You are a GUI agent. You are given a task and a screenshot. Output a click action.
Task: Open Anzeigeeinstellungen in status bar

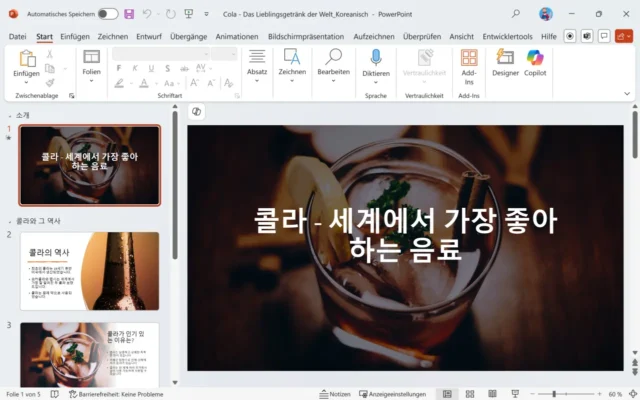click(394, 394)
